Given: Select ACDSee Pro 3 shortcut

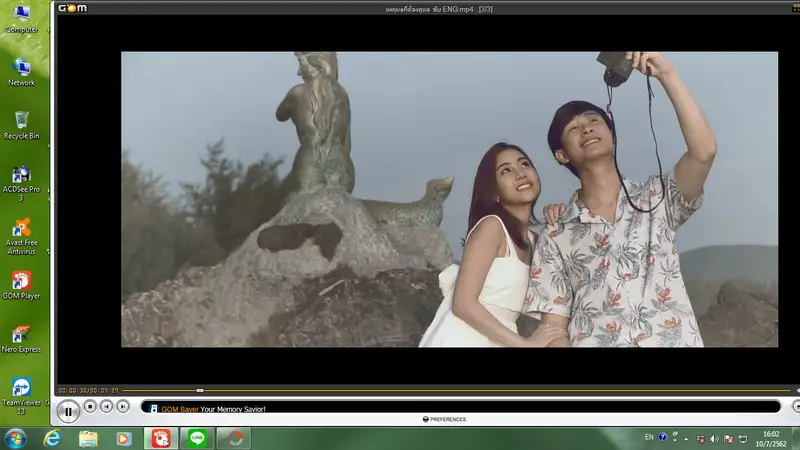Looking at the screenshot, I should pyautogui.click(x=21, y=183).
